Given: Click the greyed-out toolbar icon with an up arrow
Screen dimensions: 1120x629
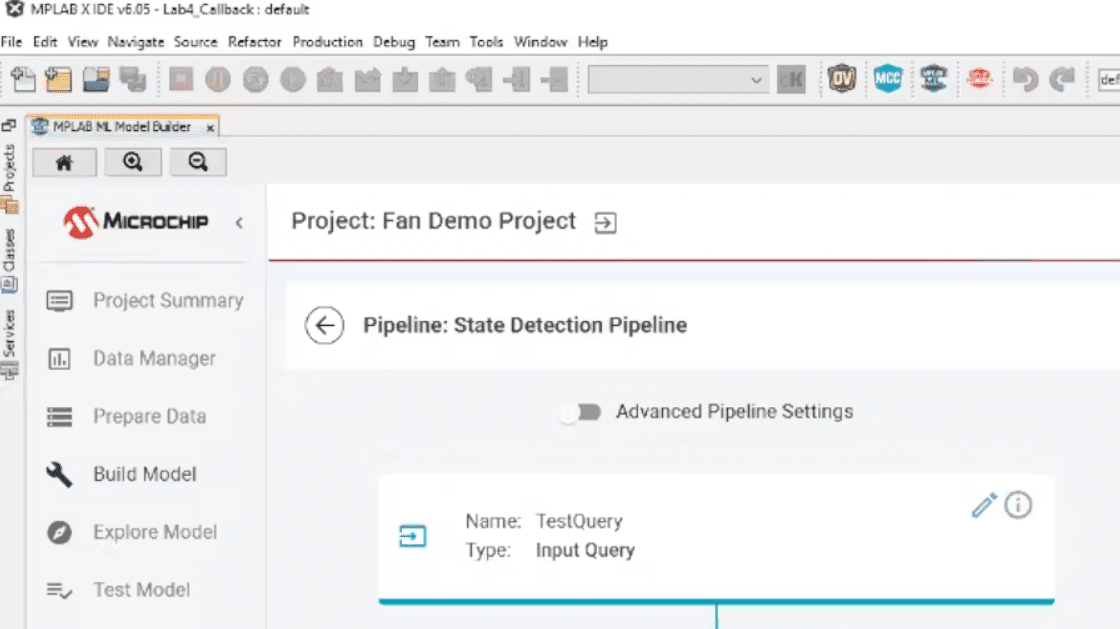Looking at the screenshot, I should [442, 79].
